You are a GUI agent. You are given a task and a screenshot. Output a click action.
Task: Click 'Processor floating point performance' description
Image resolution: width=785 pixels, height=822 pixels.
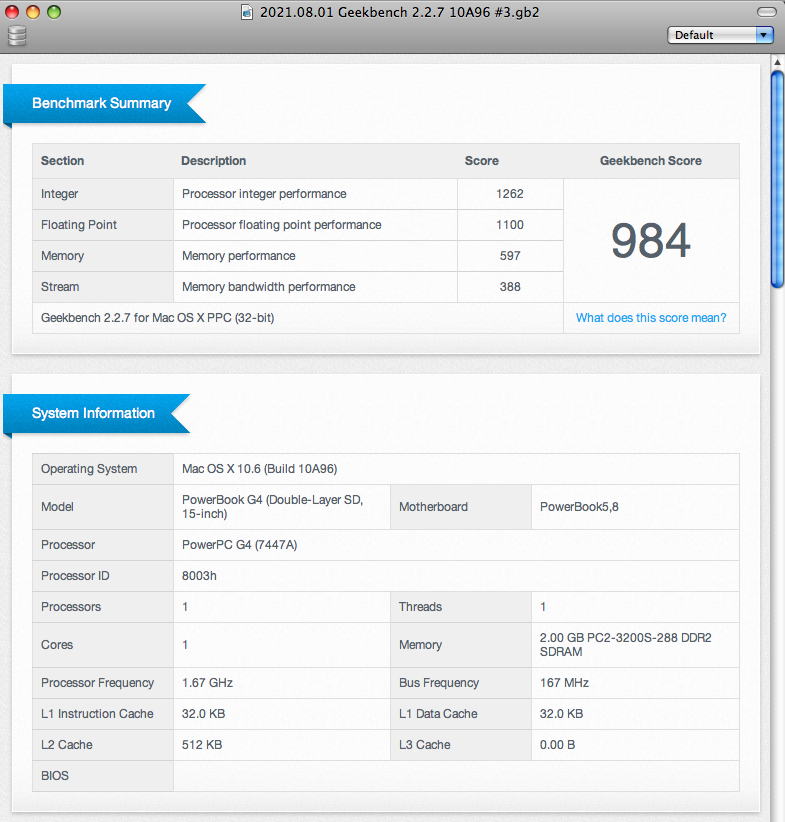282,224
